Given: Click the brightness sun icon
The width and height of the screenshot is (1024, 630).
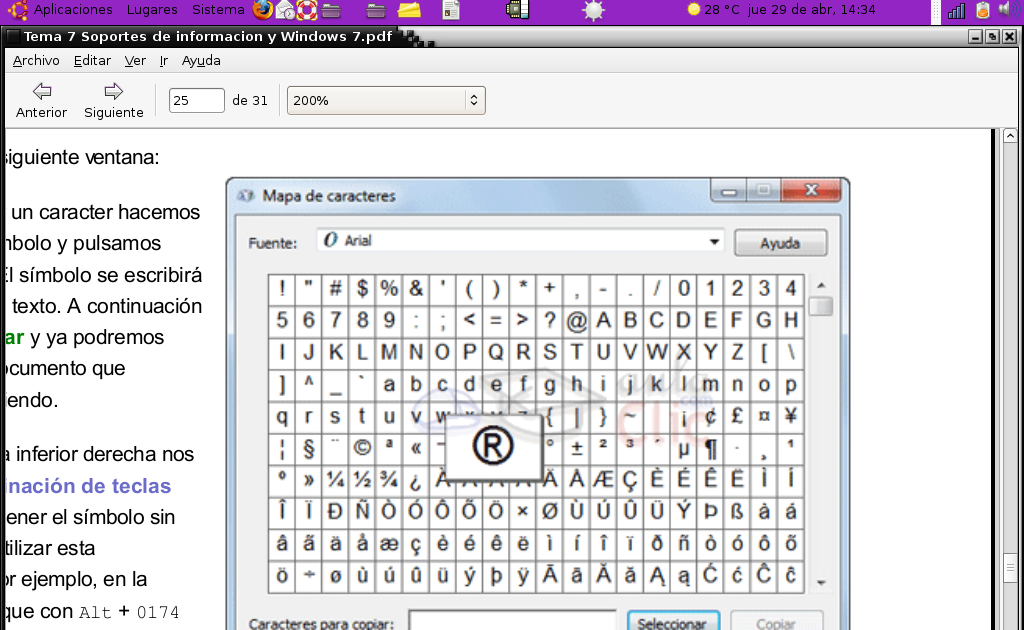Looking at the screenshot, I should [x=593, y=10].
